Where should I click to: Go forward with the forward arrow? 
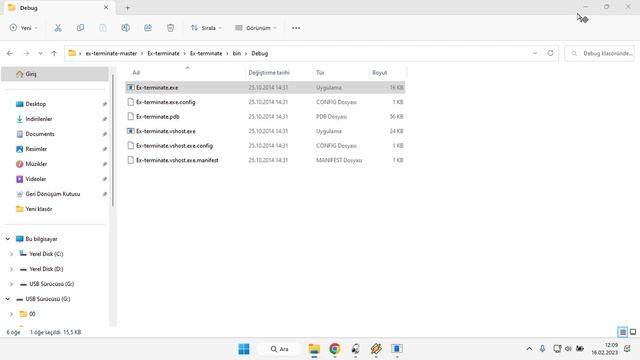pos(26,53)
